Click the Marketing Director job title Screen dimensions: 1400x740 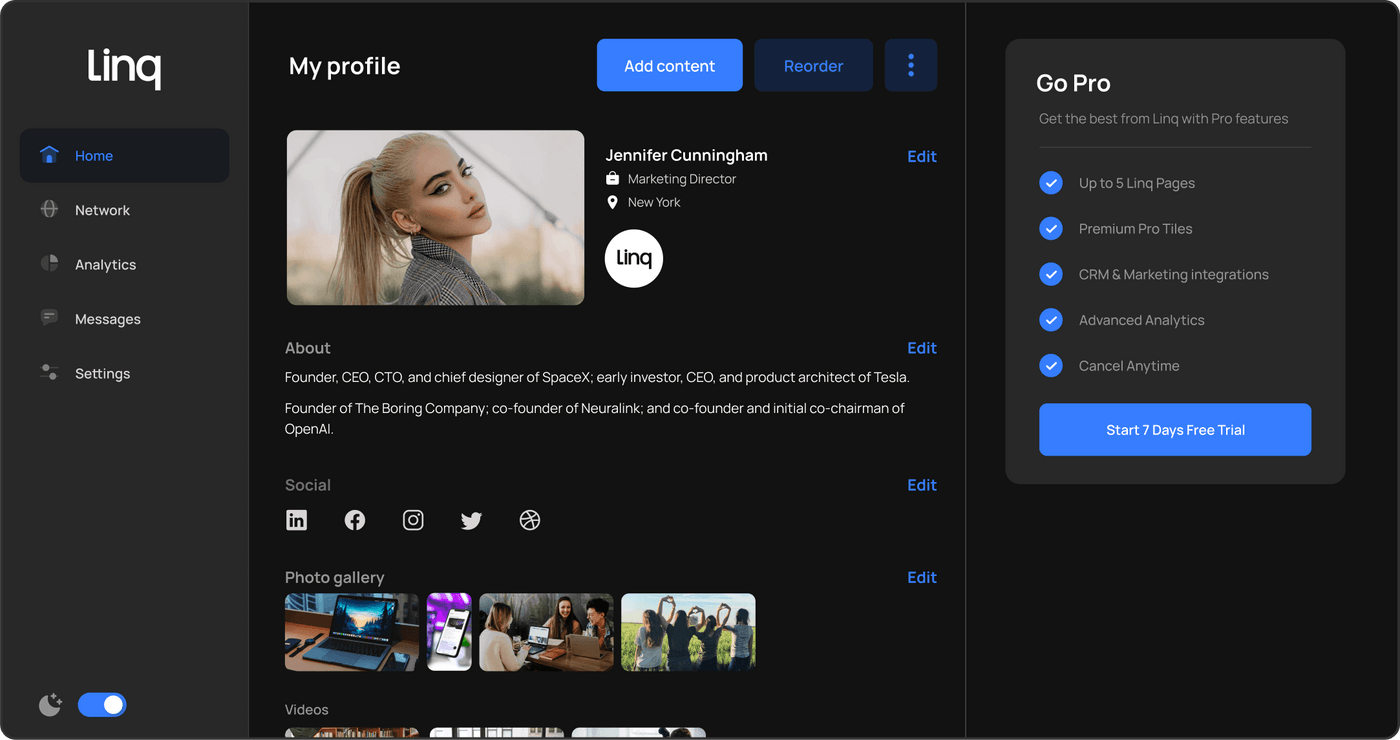[x=682, y=179]
